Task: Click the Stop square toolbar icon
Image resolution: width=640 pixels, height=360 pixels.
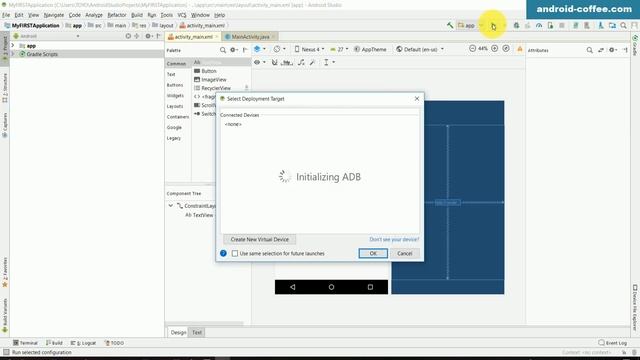Action: [x=562, y=25]
